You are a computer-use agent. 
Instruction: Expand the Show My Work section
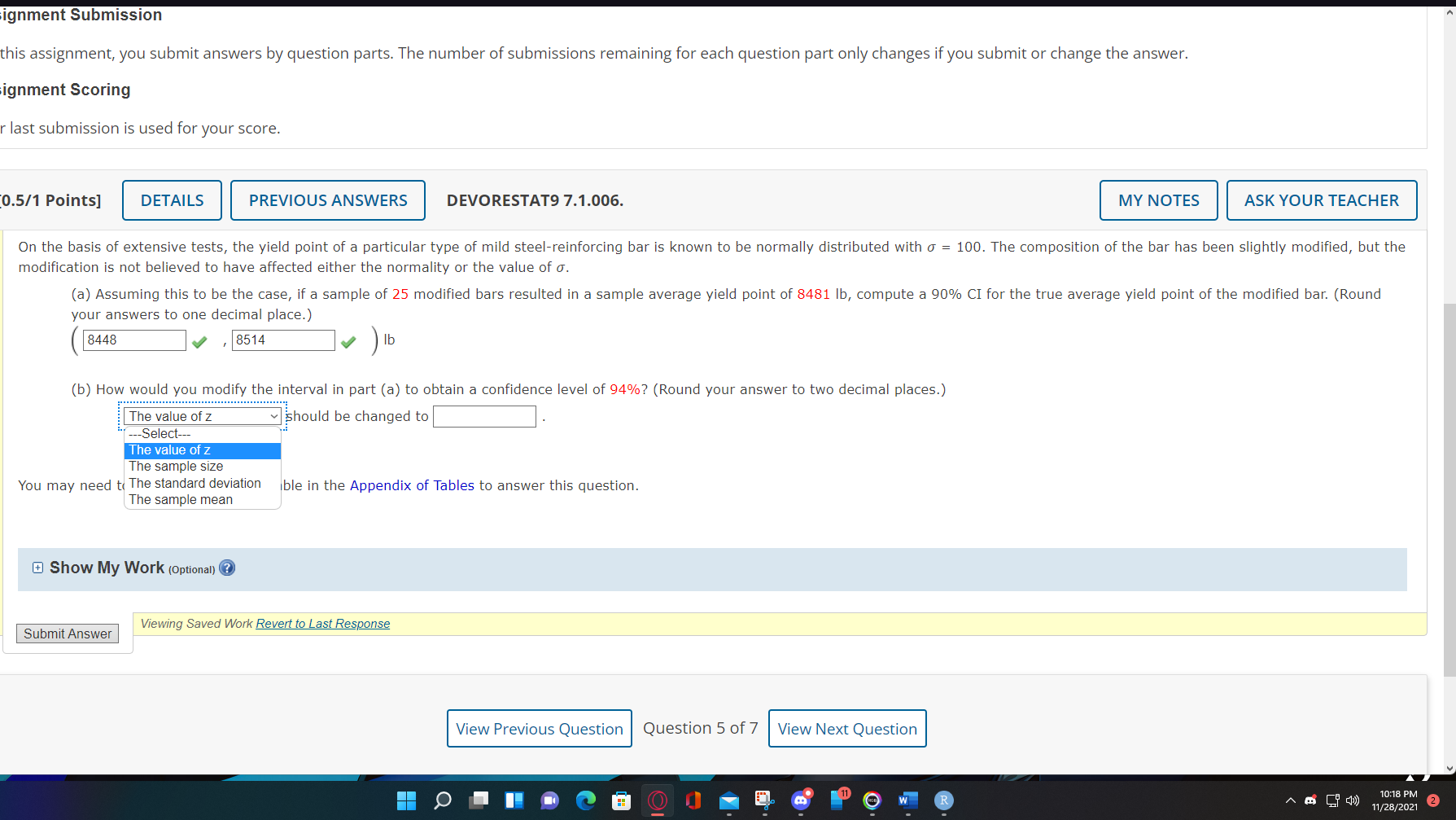pos(37,567)
